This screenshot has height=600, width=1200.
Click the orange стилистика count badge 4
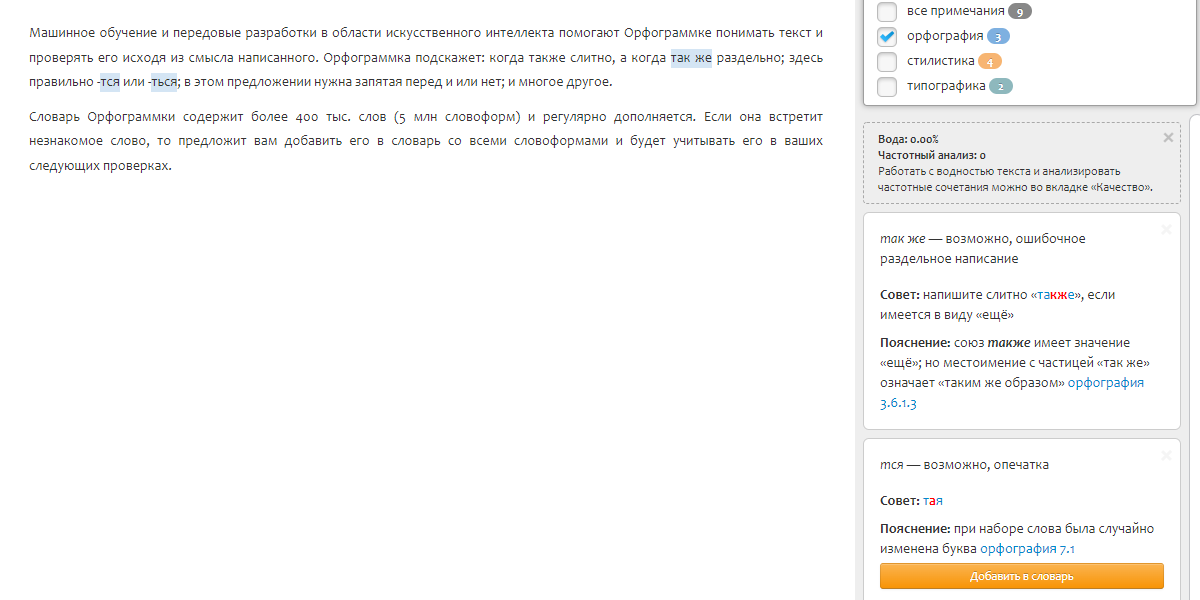tap(990, 62)
